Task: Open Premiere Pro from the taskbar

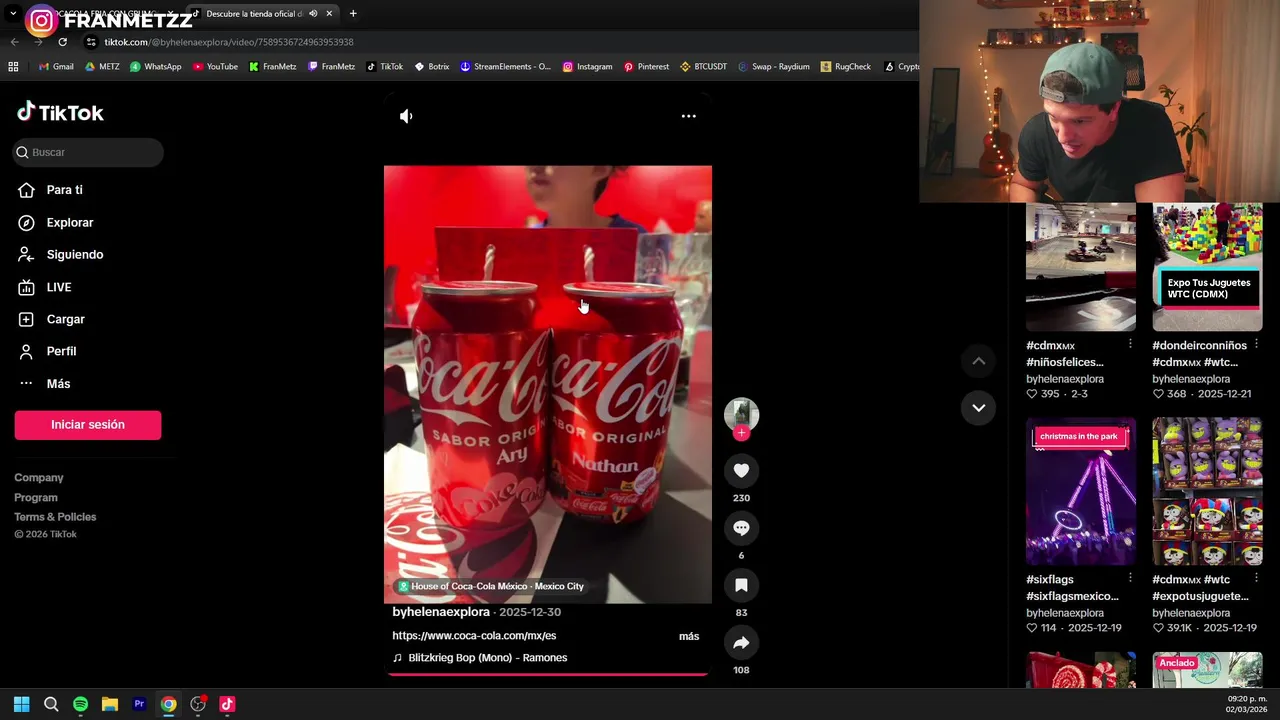Action: click(139, 704)
